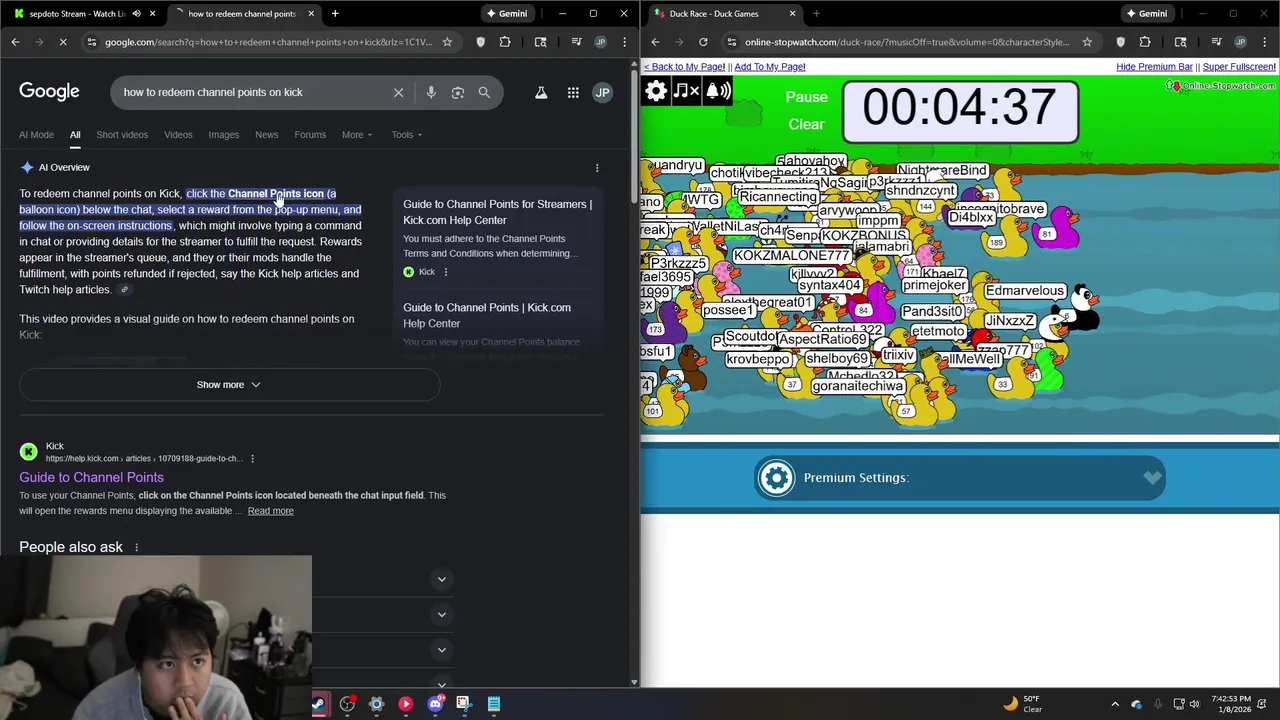Expand the Premium Settings panel
Screen dimensions: 1280x720
[x=1152, y=477]
